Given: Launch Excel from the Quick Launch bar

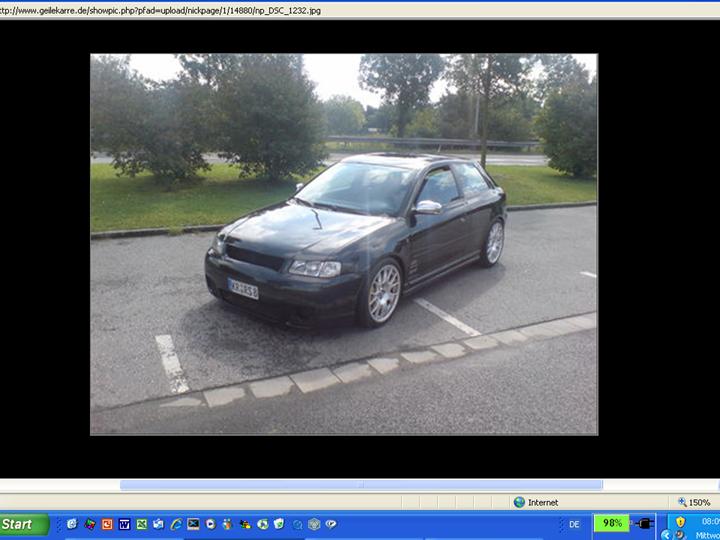Looking at the screenshot, I should click(142, 524).
